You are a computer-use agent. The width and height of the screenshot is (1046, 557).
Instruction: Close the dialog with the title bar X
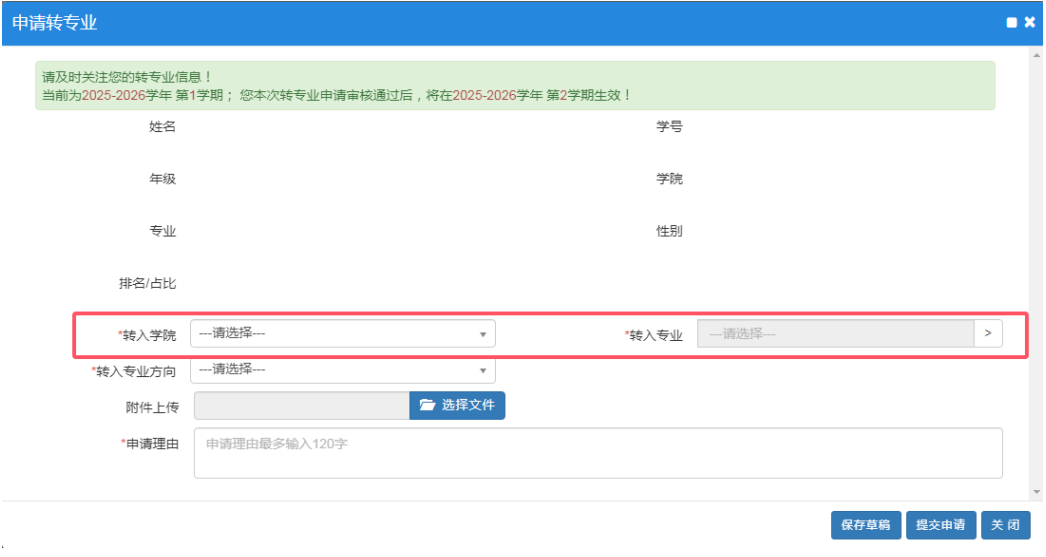[1029, 22]
